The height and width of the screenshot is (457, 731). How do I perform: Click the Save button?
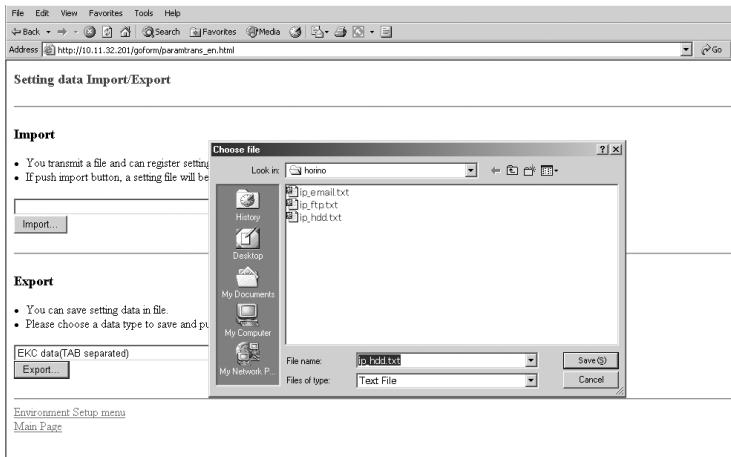point(591,360)
